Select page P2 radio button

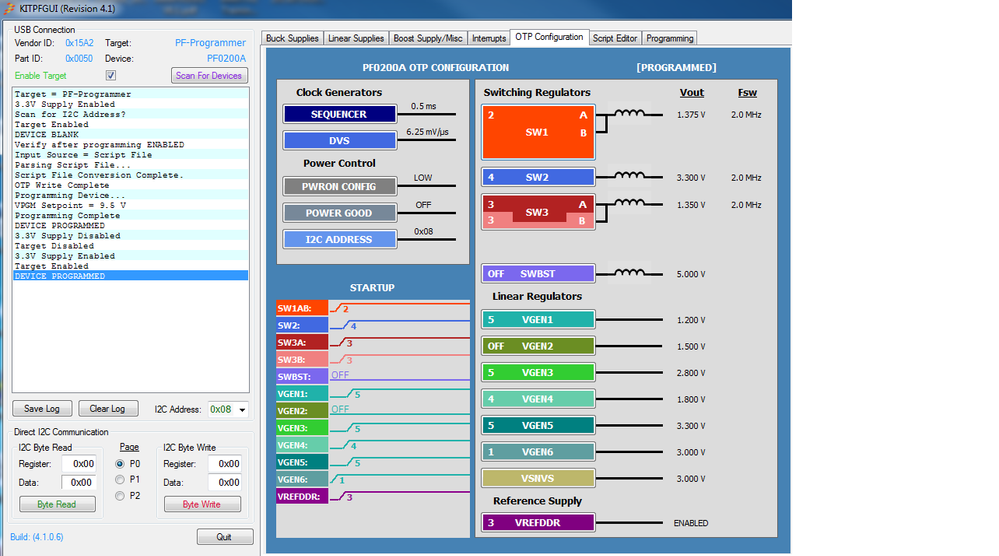tap(120, 495)
